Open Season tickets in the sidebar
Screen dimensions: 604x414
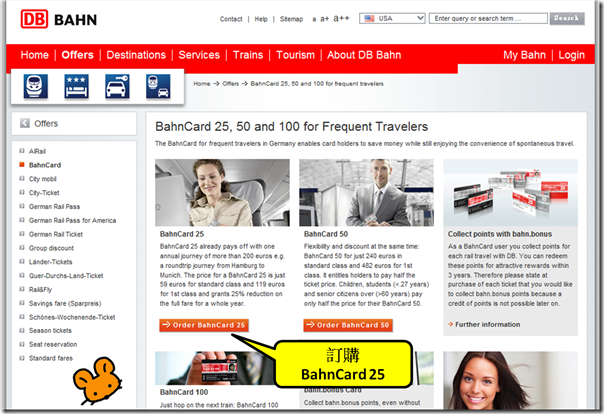click(50, 331)
